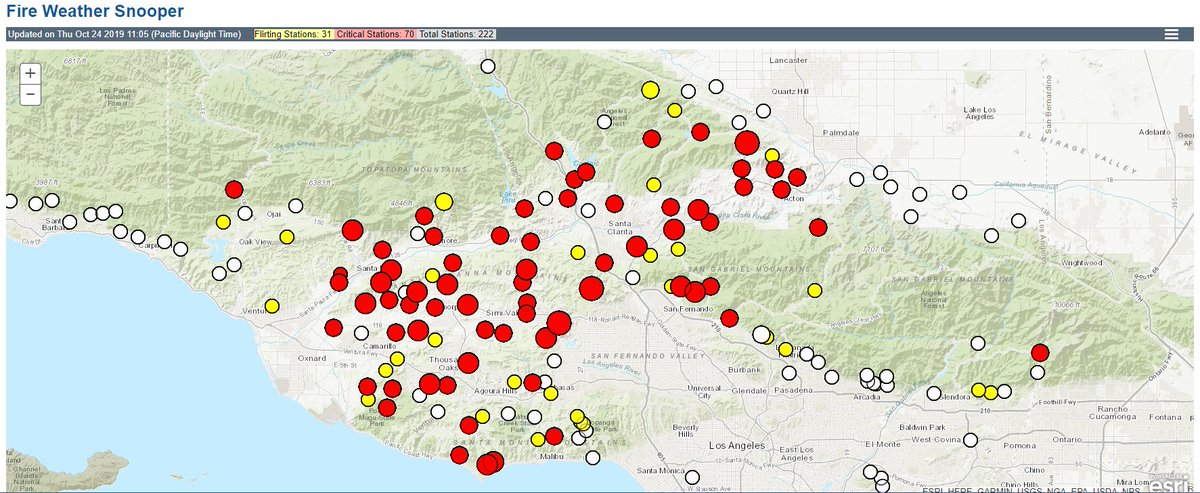Screen dimensions: 1200x493
Task: Select the yellow marker beside Oak View
Action: (x=287, y=237)
